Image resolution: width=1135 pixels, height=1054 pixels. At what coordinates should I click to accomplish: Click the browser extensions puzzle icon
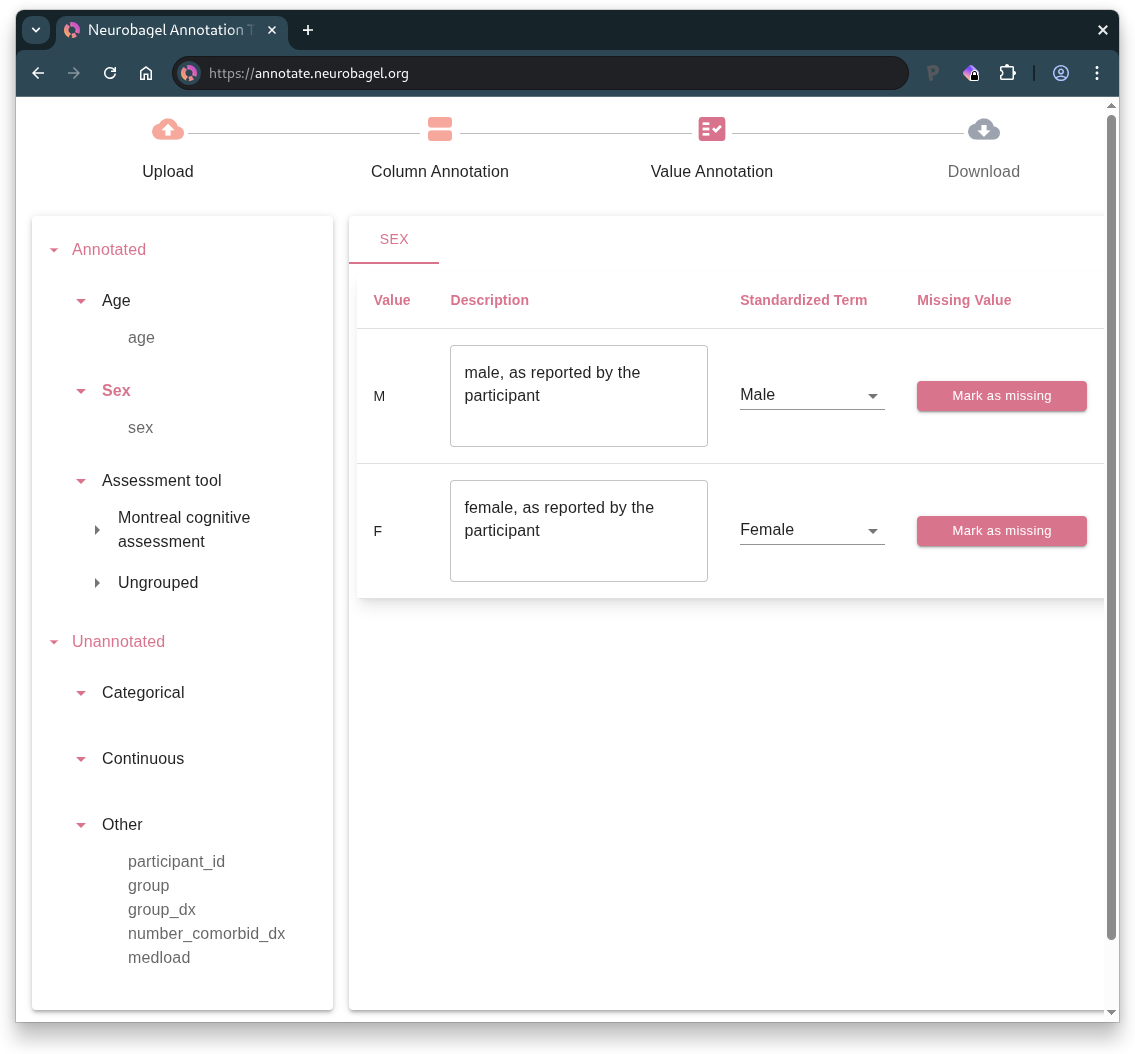pyautogui.click(x=1007, y=73)
